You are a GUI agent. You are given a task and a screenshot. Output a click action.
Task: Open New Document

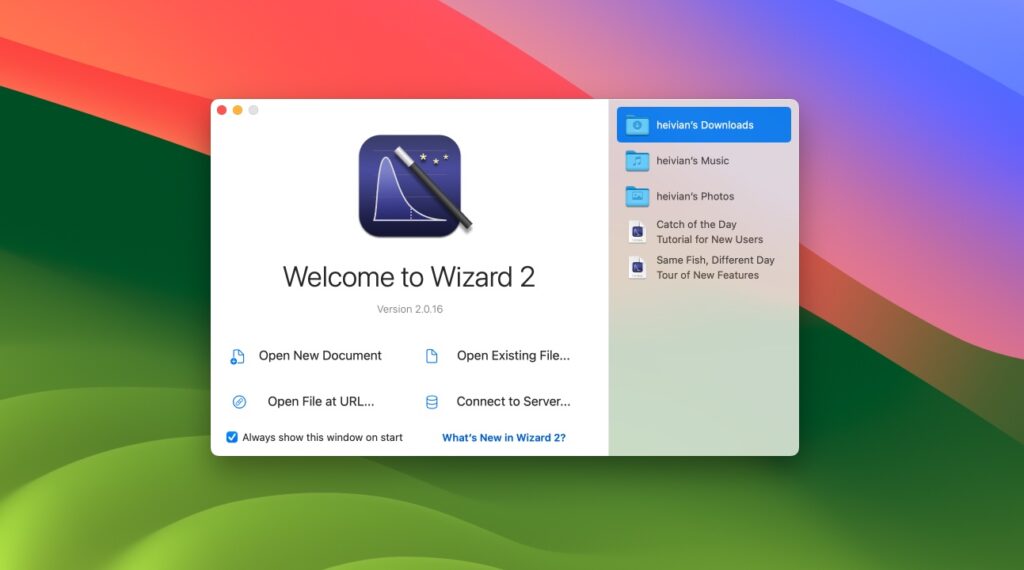[320, 356]
